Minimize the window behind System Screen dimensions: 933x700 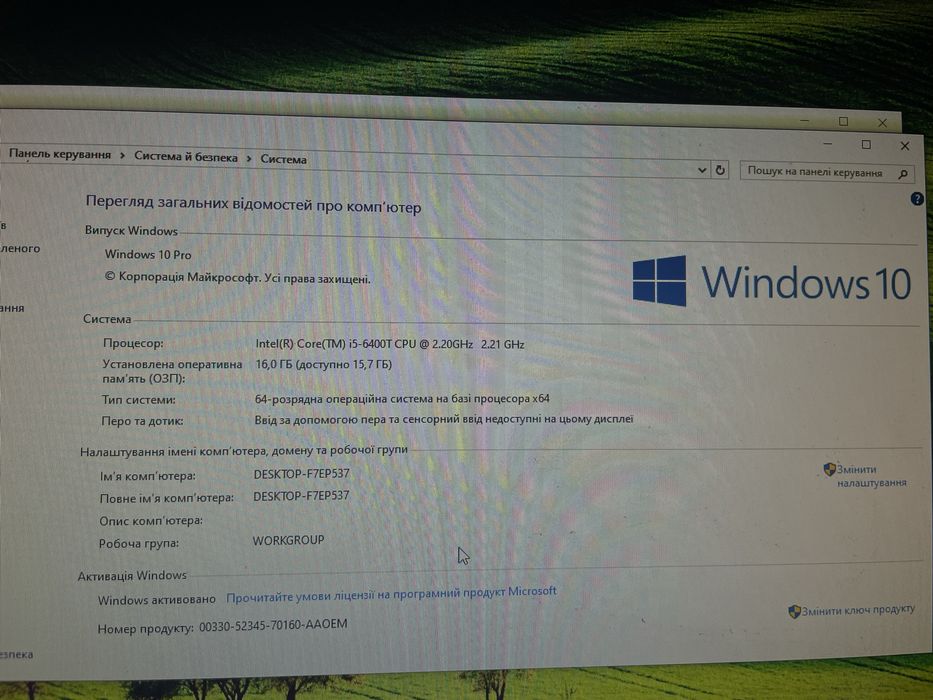coord(805,121)
